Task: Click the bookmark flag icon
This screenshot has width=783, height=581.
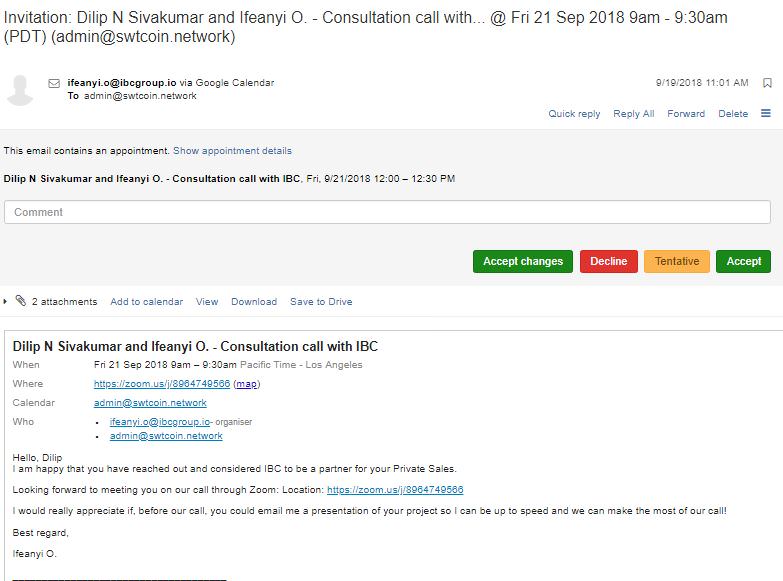Action: pos(767,83)
